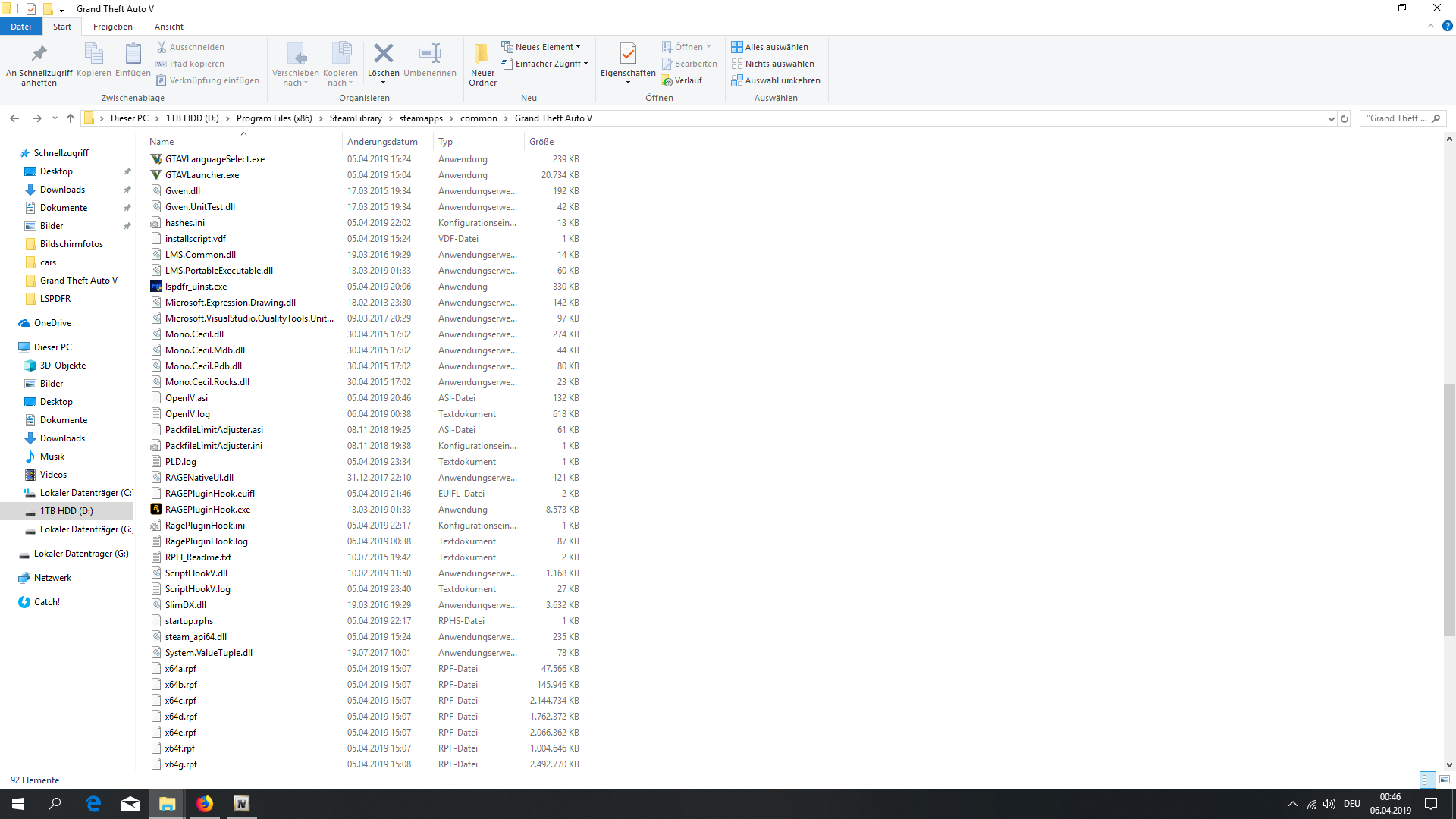Open Firefox from the taskbar
The image size is (1456, 819).
point(205,804)
